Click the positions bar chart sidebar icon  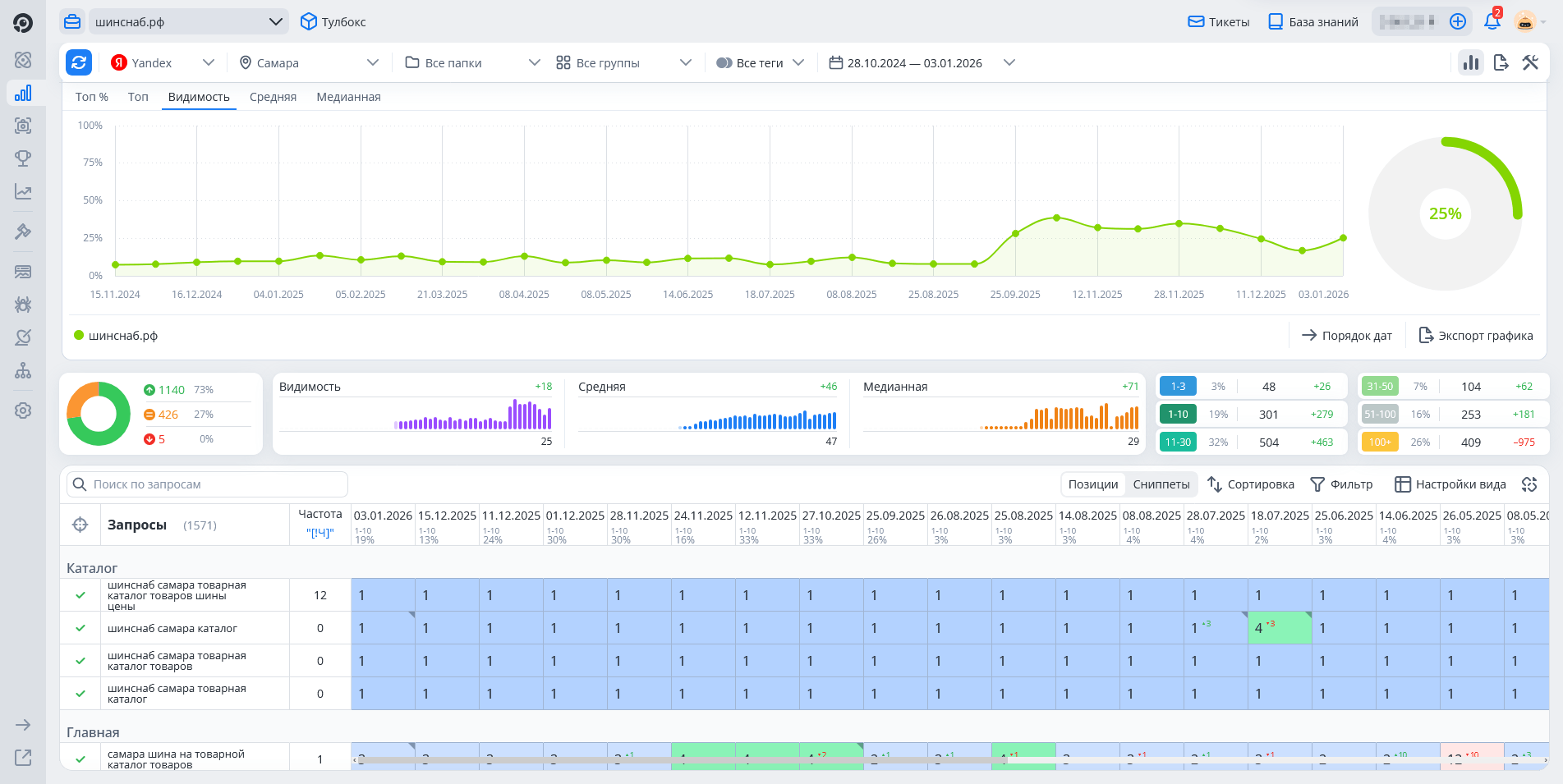tap(23, 93)
